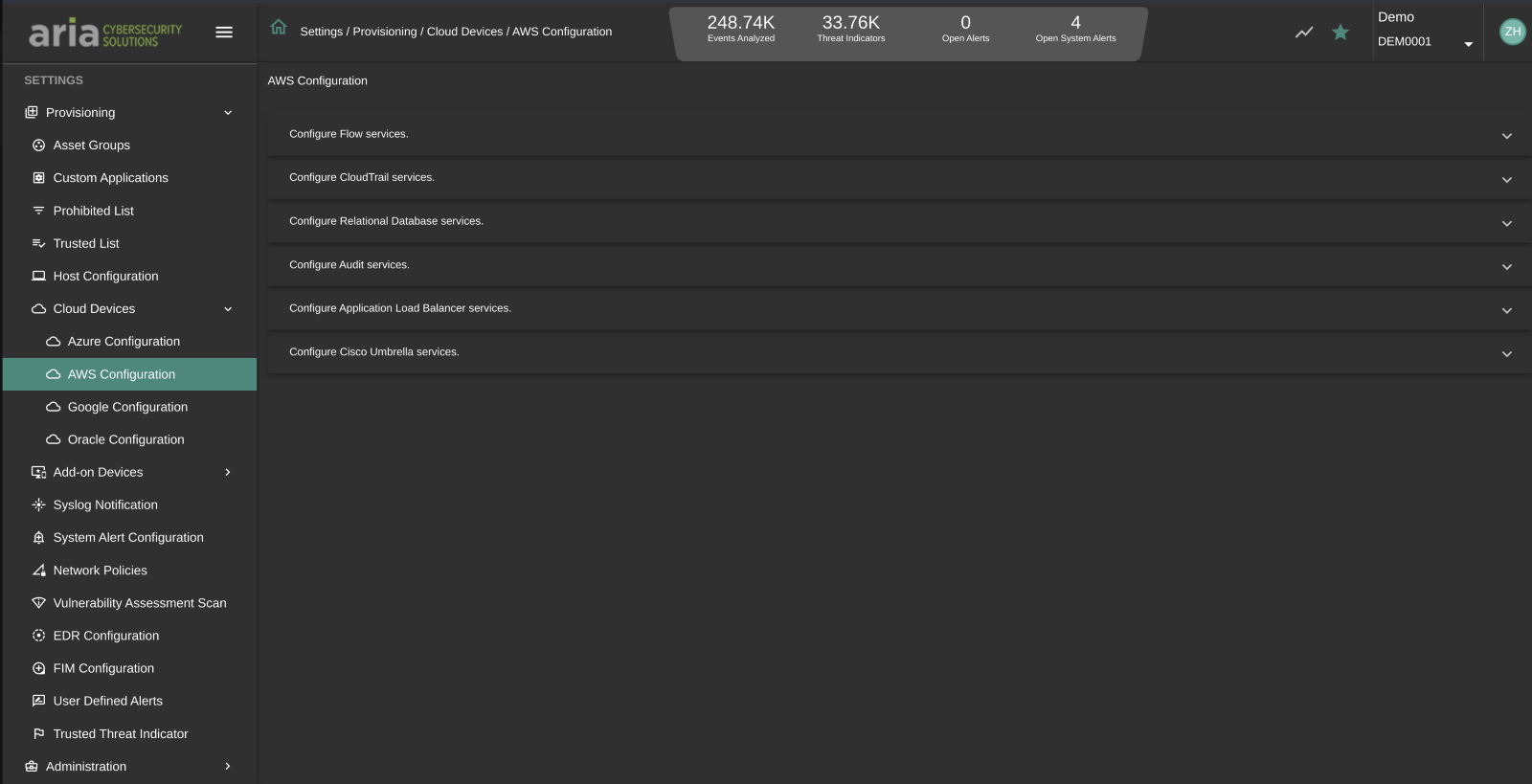
Task: Click the Azure Configuration cloud icon
Action: coord(54,342)
